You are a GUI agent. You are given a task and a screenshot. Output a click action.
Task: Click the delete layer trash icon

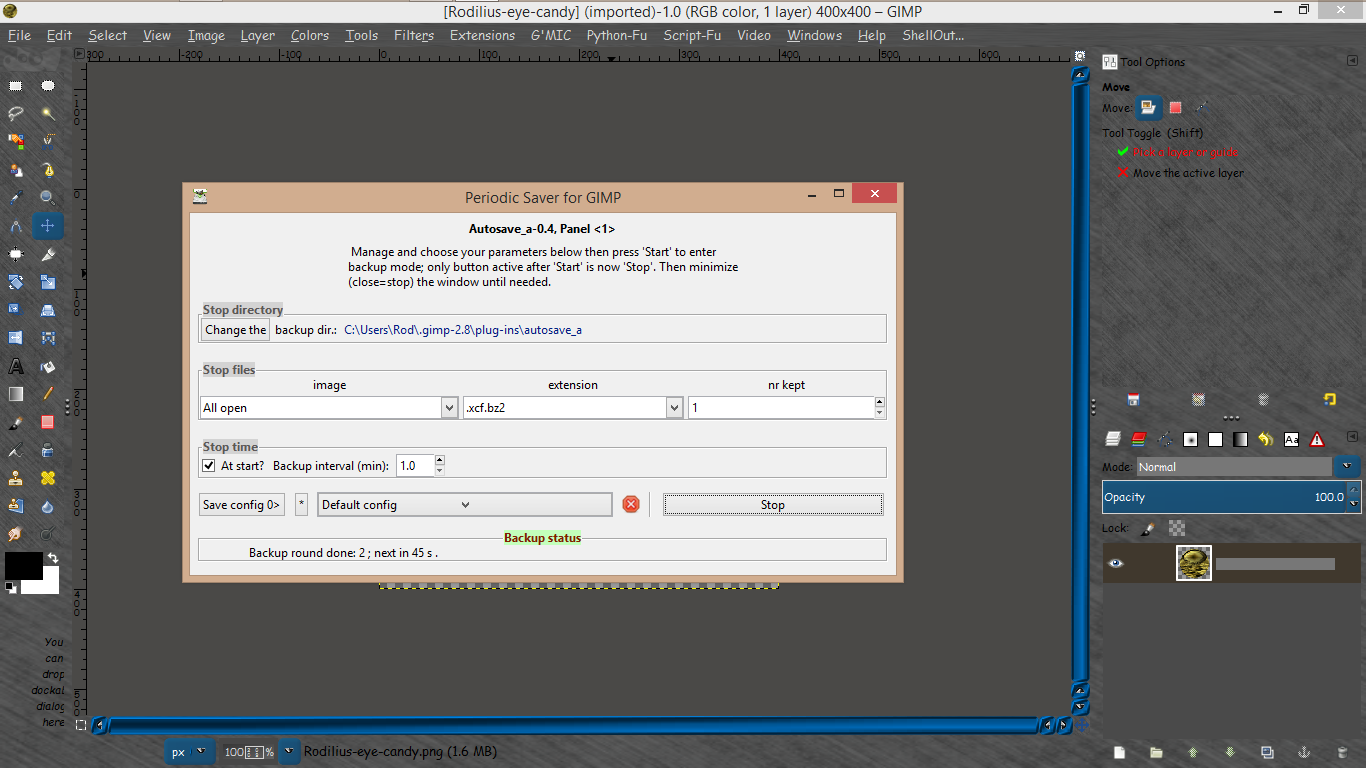[1342, 752]
